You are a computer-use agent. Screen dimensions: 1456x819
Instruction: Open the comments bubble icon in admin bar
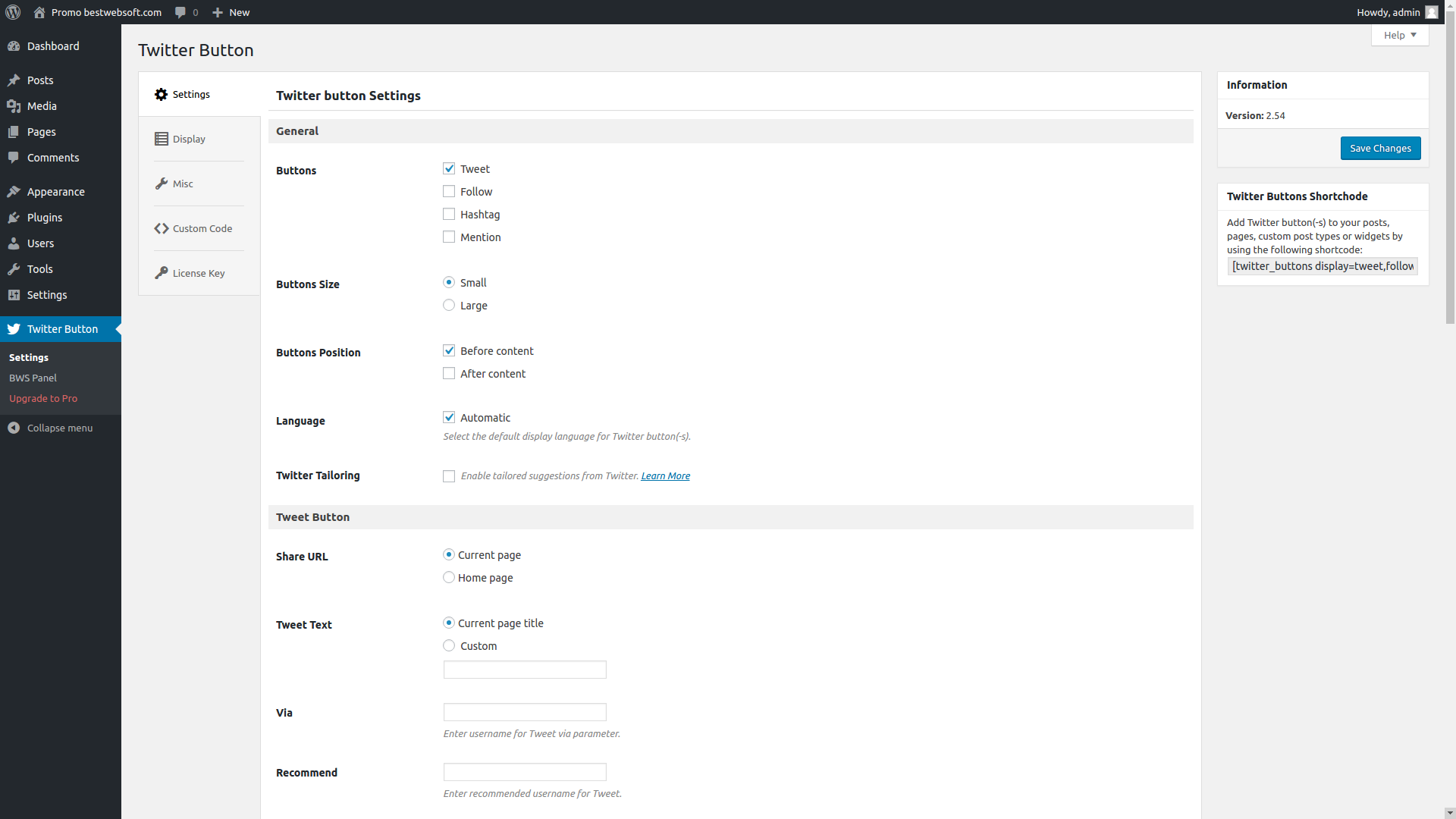point(180,12)
